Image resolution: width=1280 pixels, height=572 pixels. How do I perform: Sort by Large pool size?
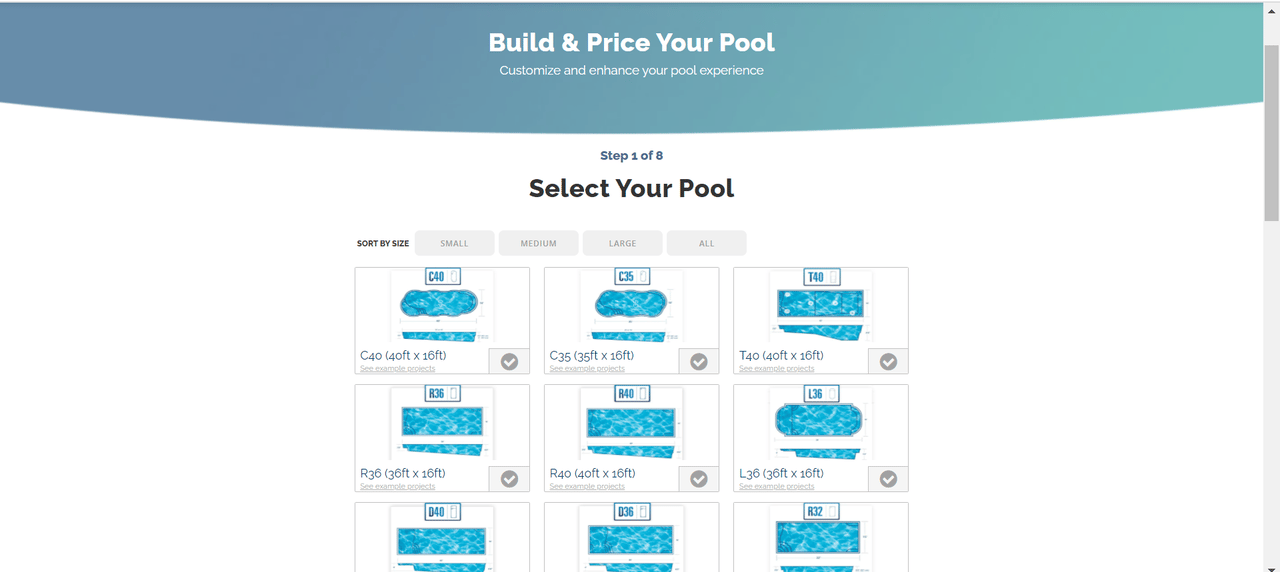click(x=622, y=243)
